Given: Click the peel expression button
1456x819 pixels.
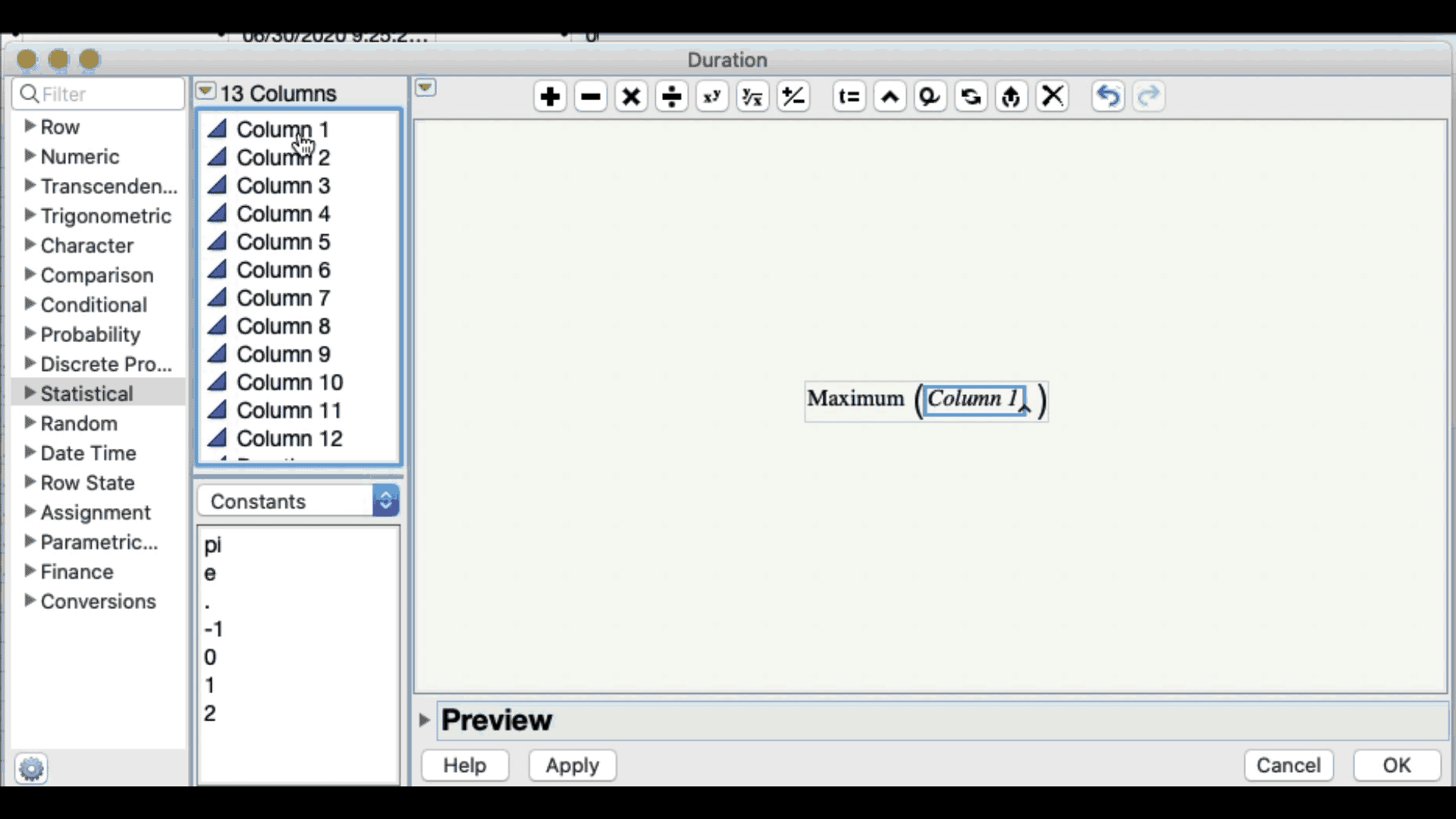Looking at the screenshot, I should click(x=1012, y=96).
